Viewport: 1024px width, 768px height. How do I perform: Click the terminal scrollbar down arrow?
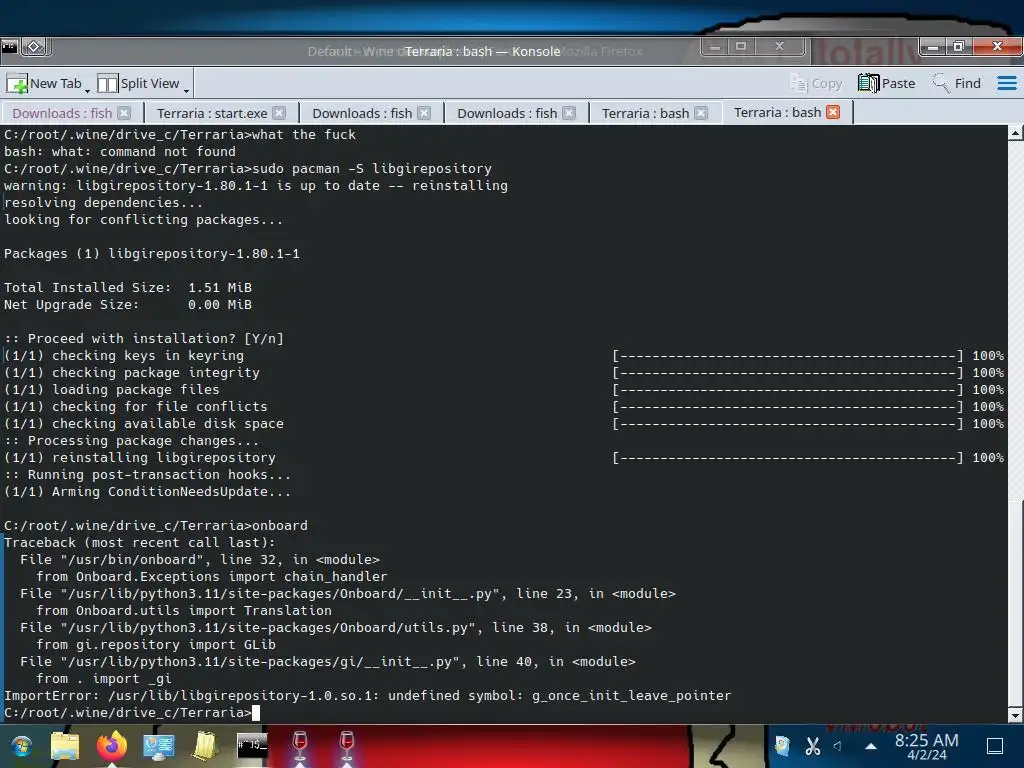[x=1016, y=715]
